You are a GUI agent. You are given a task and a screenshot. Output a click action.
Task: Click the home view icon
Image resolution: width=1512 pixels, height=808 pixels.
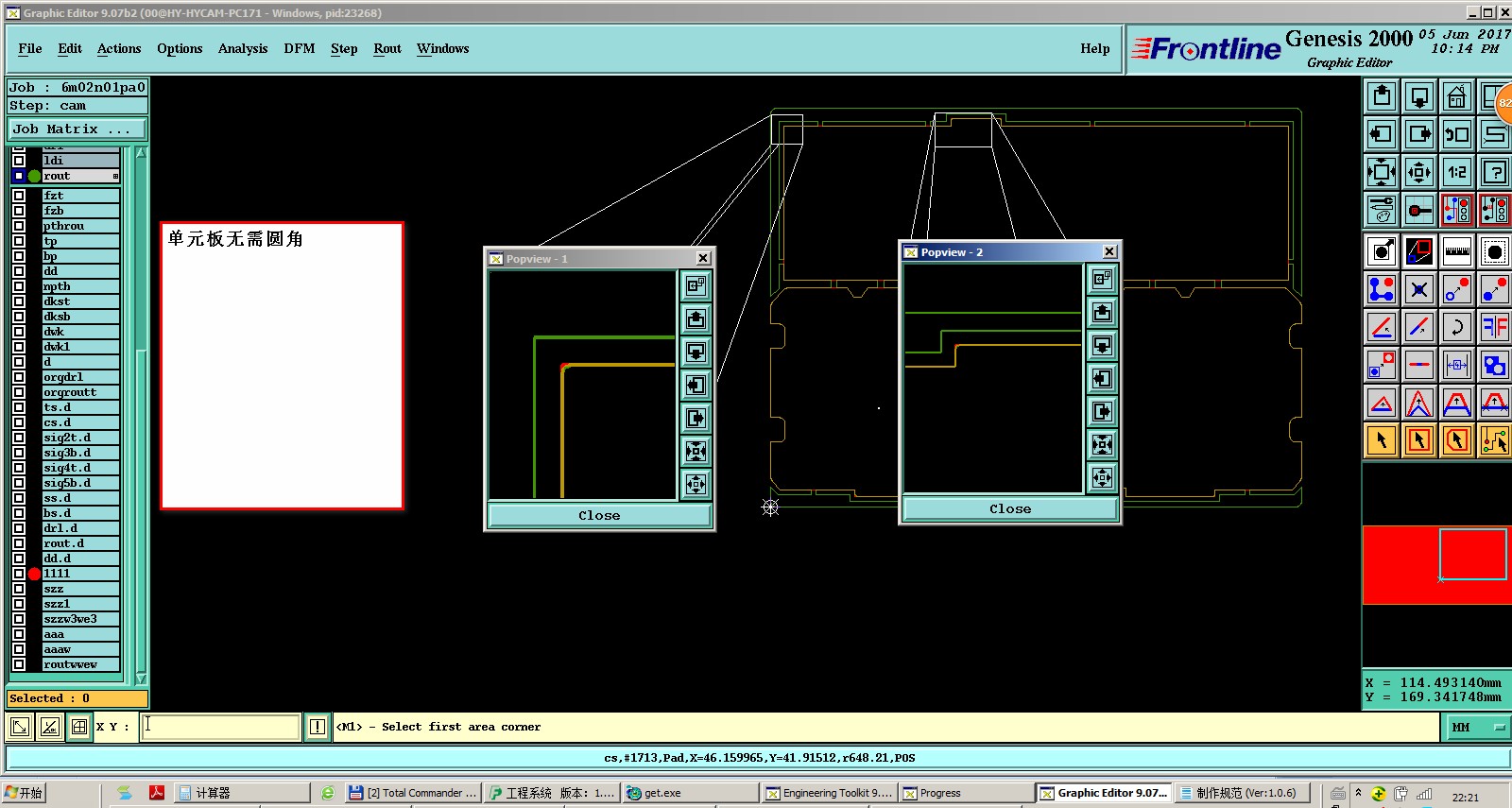click(1457, 96)
